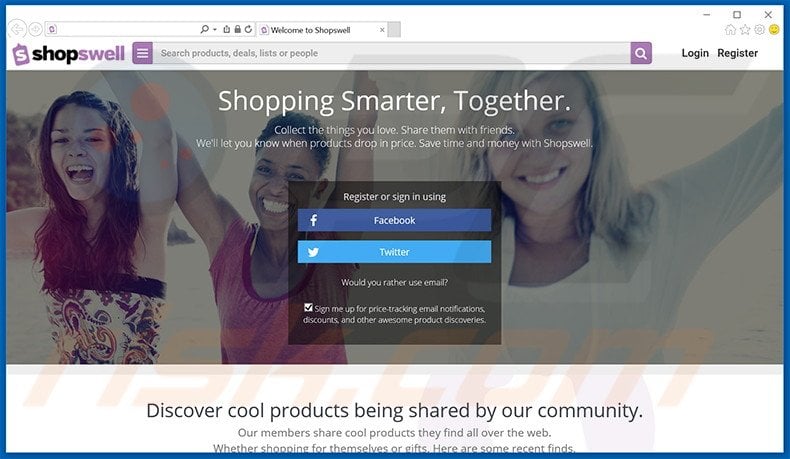Open the purple hamburger menu
Image resolution: width=790 pixels, height=459 pixels.
tap(143, 53)
